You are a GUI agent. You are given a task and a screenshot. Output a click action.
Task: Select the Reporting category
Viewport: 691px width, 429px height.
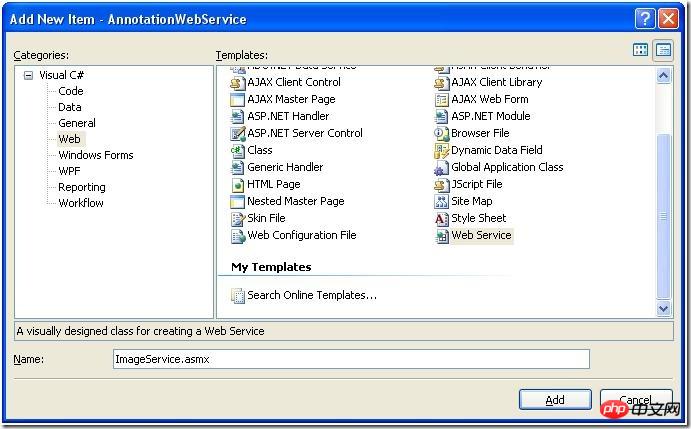[x=82, y=187]
